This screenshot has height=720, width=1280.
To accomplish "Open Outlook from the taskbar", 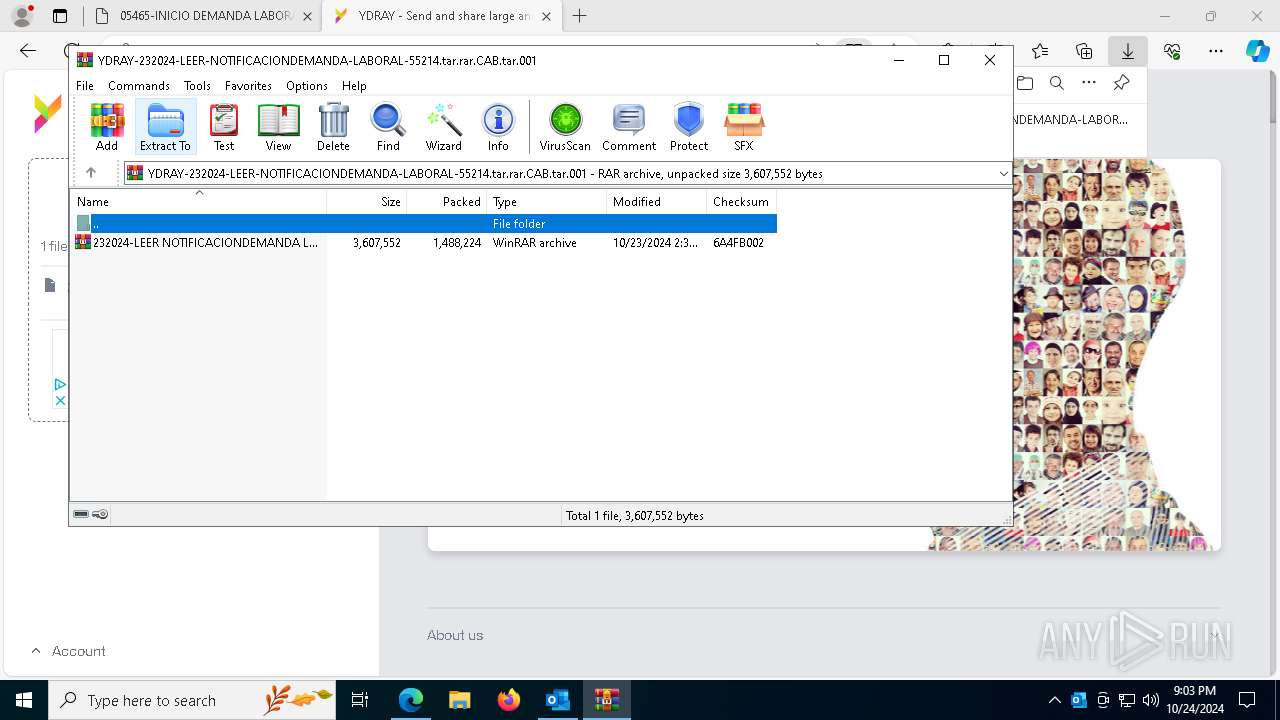I will pyautogui.click(x=557, y=700).
